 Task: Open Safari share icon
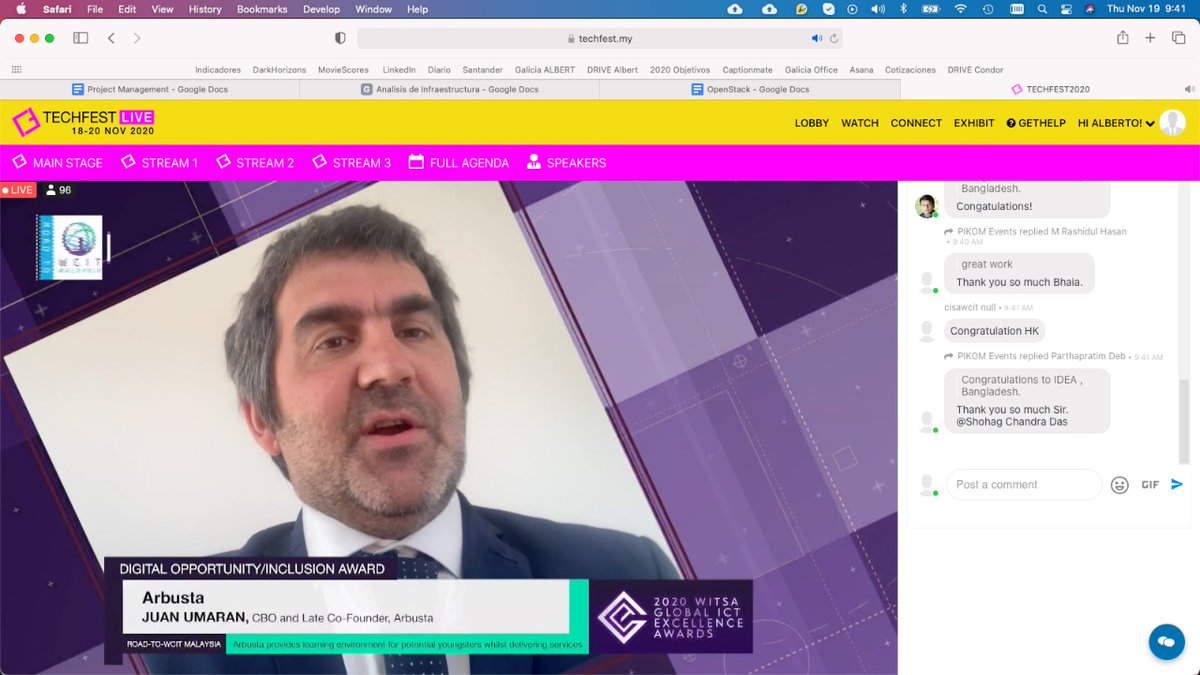1123,38
